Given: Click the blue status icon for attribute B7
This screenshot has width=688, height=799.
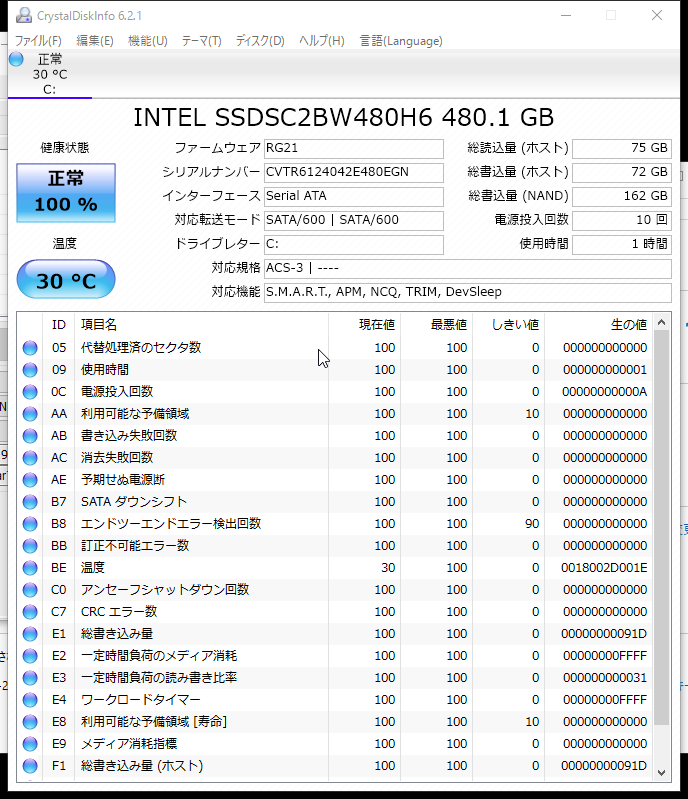Looking at the screenshot, I should point(30,502).
